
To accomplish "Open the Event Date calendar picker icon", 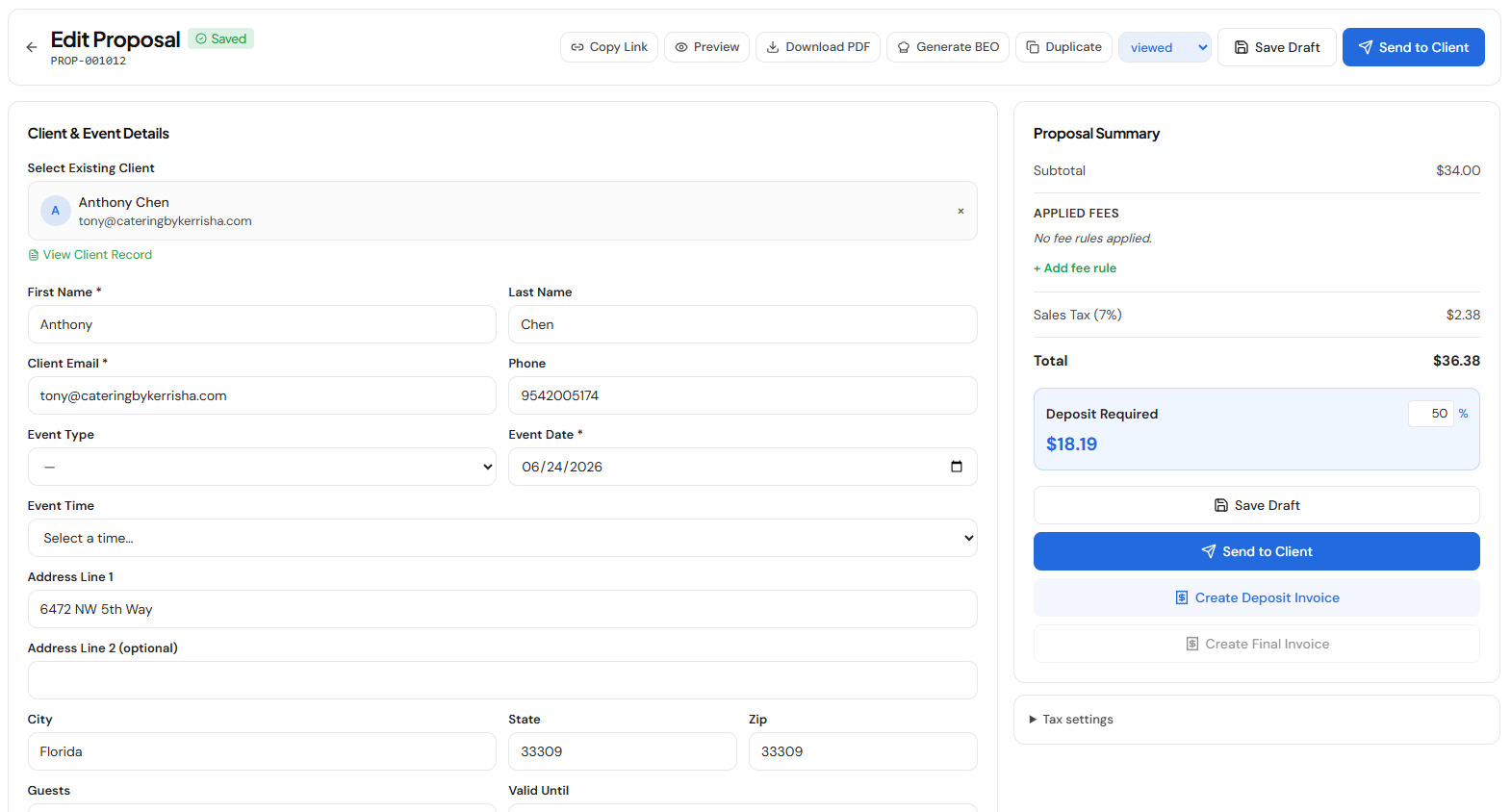I will (957, 467).
